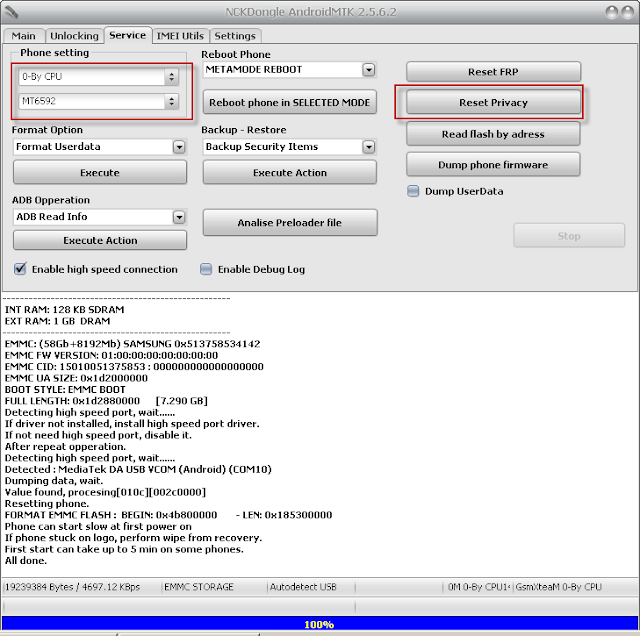Click log line 'BOOT STYLE: EMMC BOOT'
Image resolution: width=640 pixels, height=636 pixels.
(65, 389)
